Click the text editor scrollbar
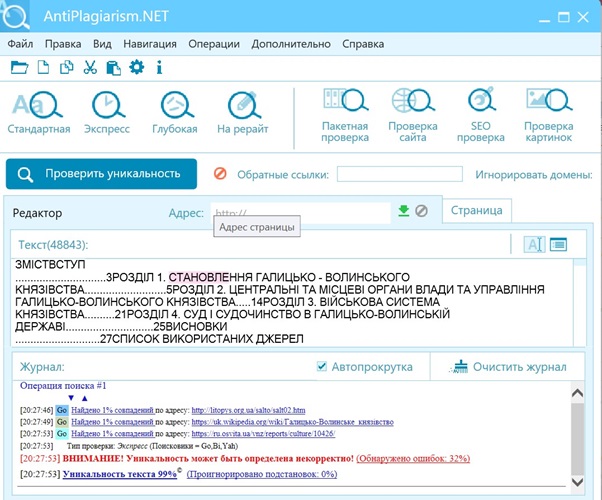602x500 pixels. coord(579,302)
